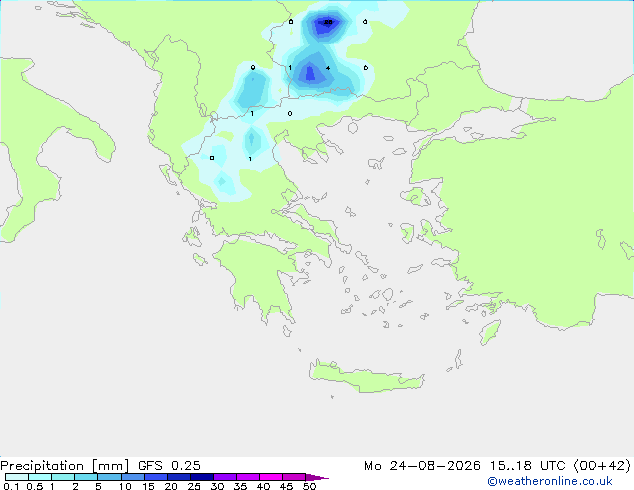Click the 'Precipitation' title text

coord(42,466)
